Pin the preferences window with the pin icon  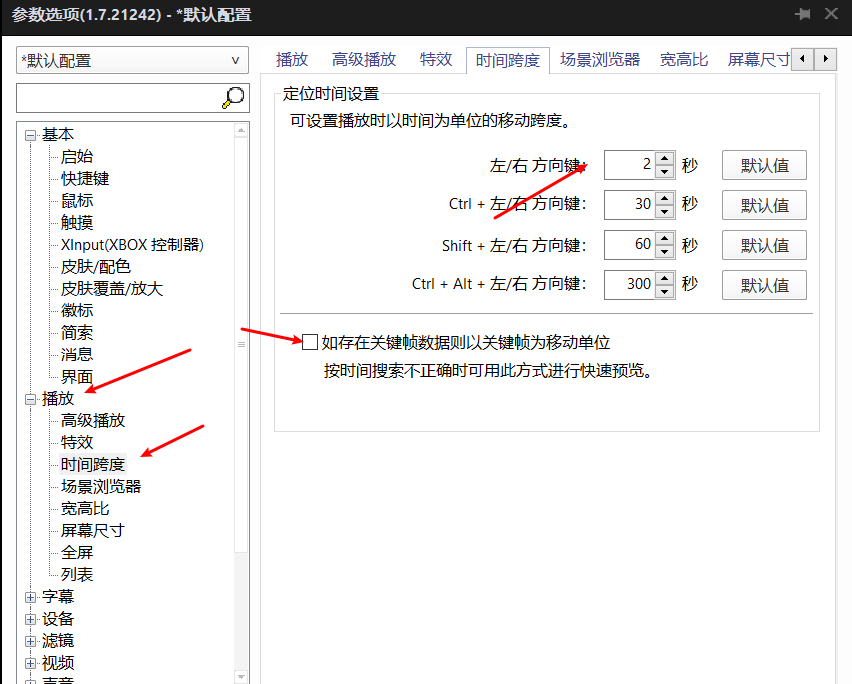803,14
